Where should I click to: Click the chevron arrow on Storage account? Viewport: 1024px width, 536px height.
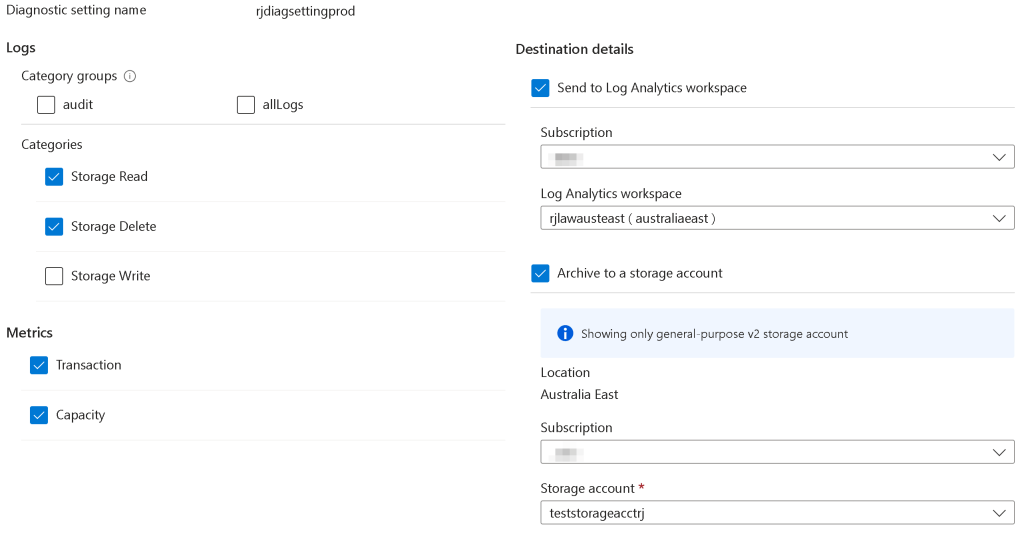coord(999,513)
